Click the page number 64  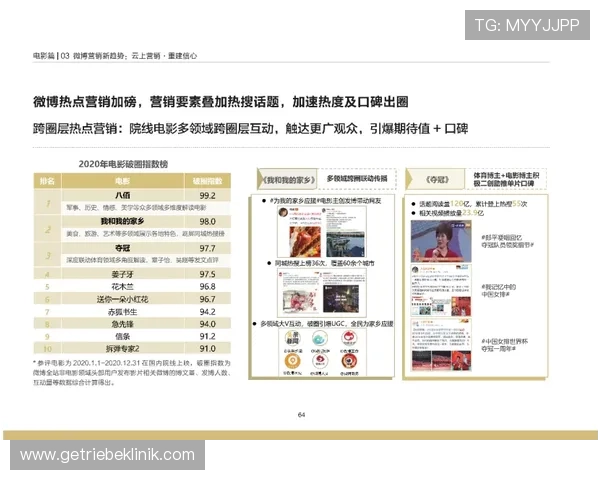[x=302, y=415]
